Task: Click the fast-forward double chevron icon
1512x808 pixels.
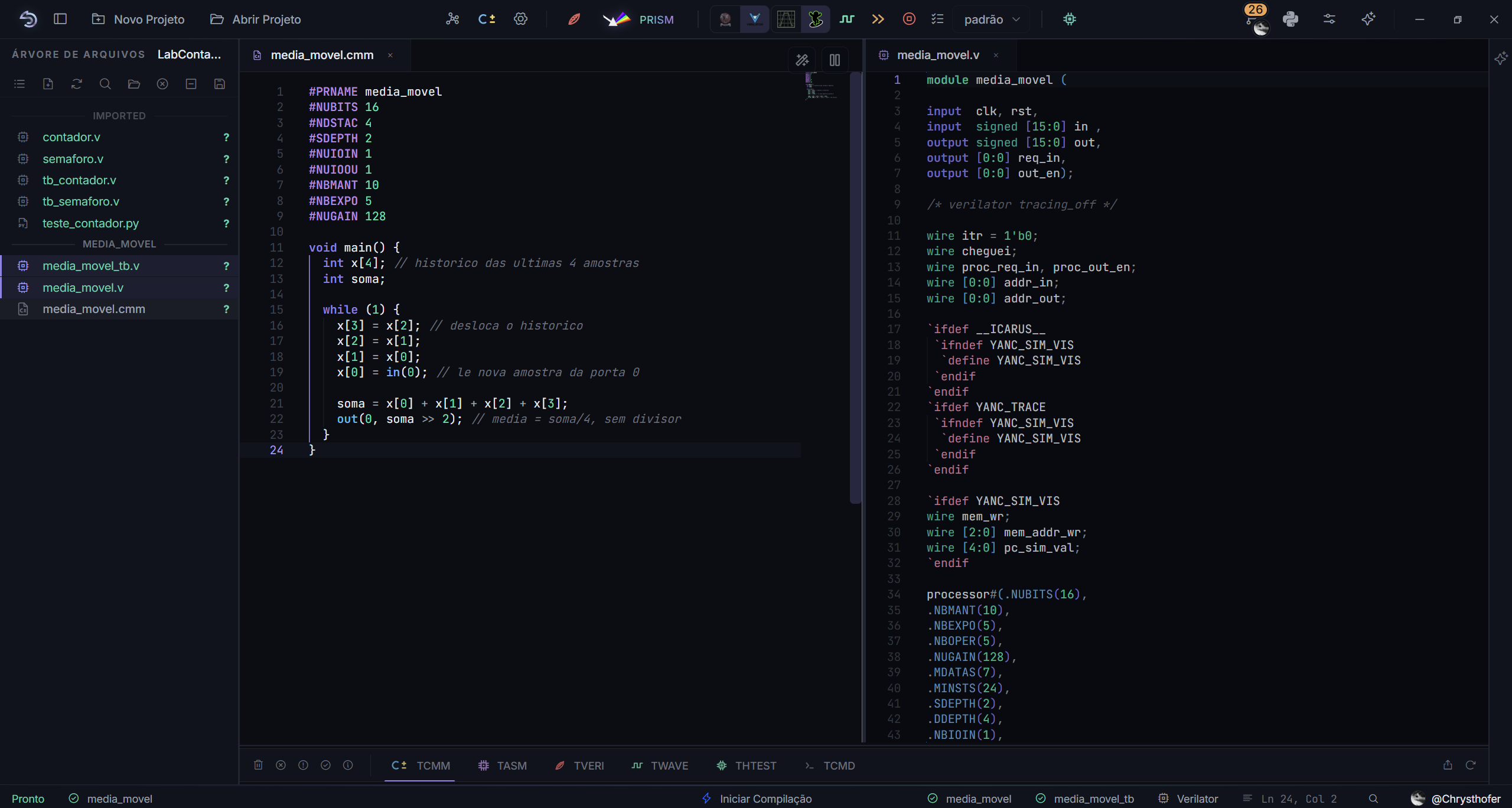Action: [x=878, y=19]
